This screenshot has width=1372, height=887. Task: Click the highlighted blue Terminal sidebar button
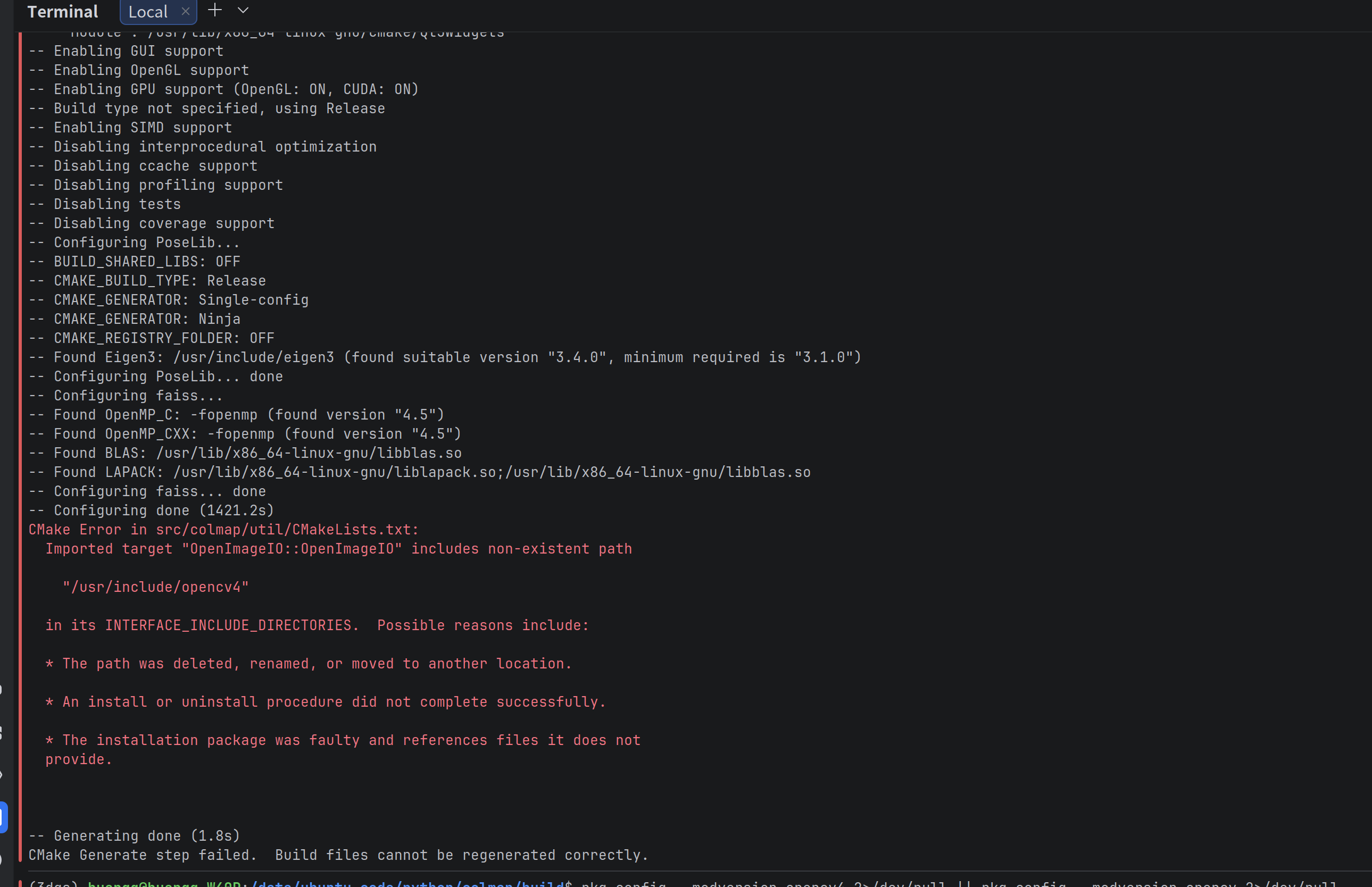(x=3, y=817)
